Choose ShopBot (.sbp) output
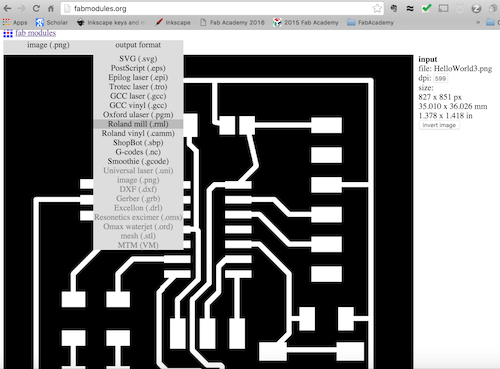Screen dimensions: 500x369 click(138, 143)
